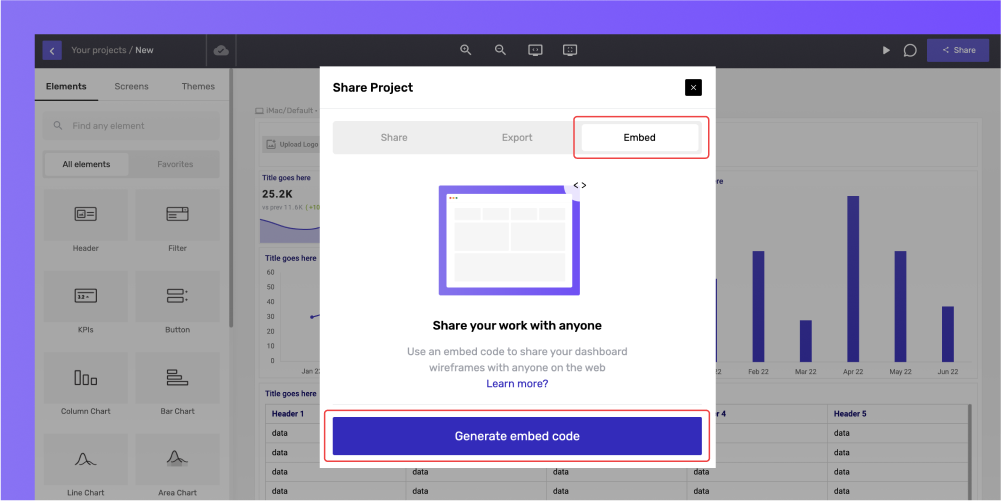
Task: Click the Header 1 table column header
Action: [288, 414]
